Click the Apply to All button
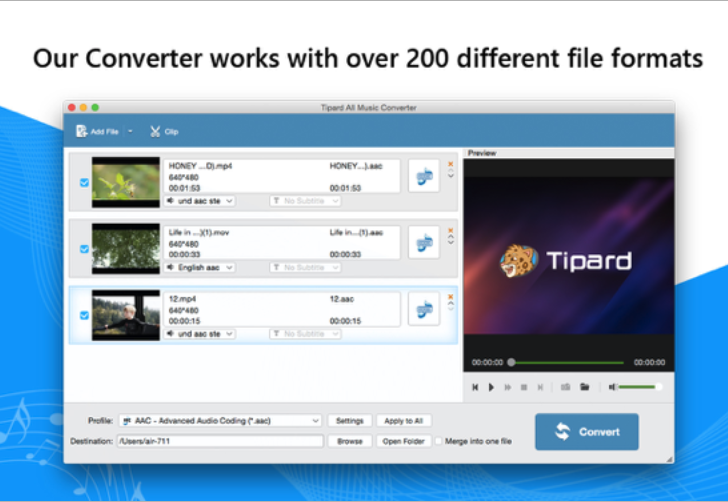Screen dimensions: 728x502 [x=403, y=421]
